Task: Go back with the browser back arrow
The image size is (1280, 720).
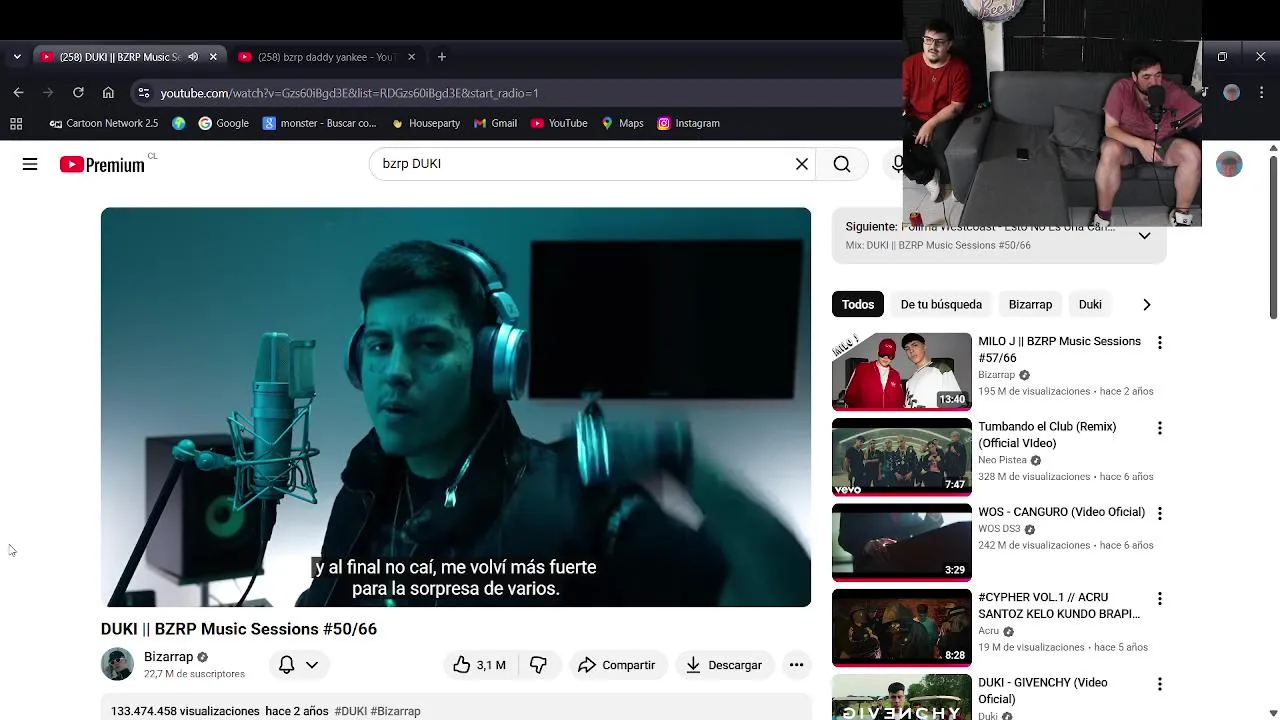Action: [18, 93]
